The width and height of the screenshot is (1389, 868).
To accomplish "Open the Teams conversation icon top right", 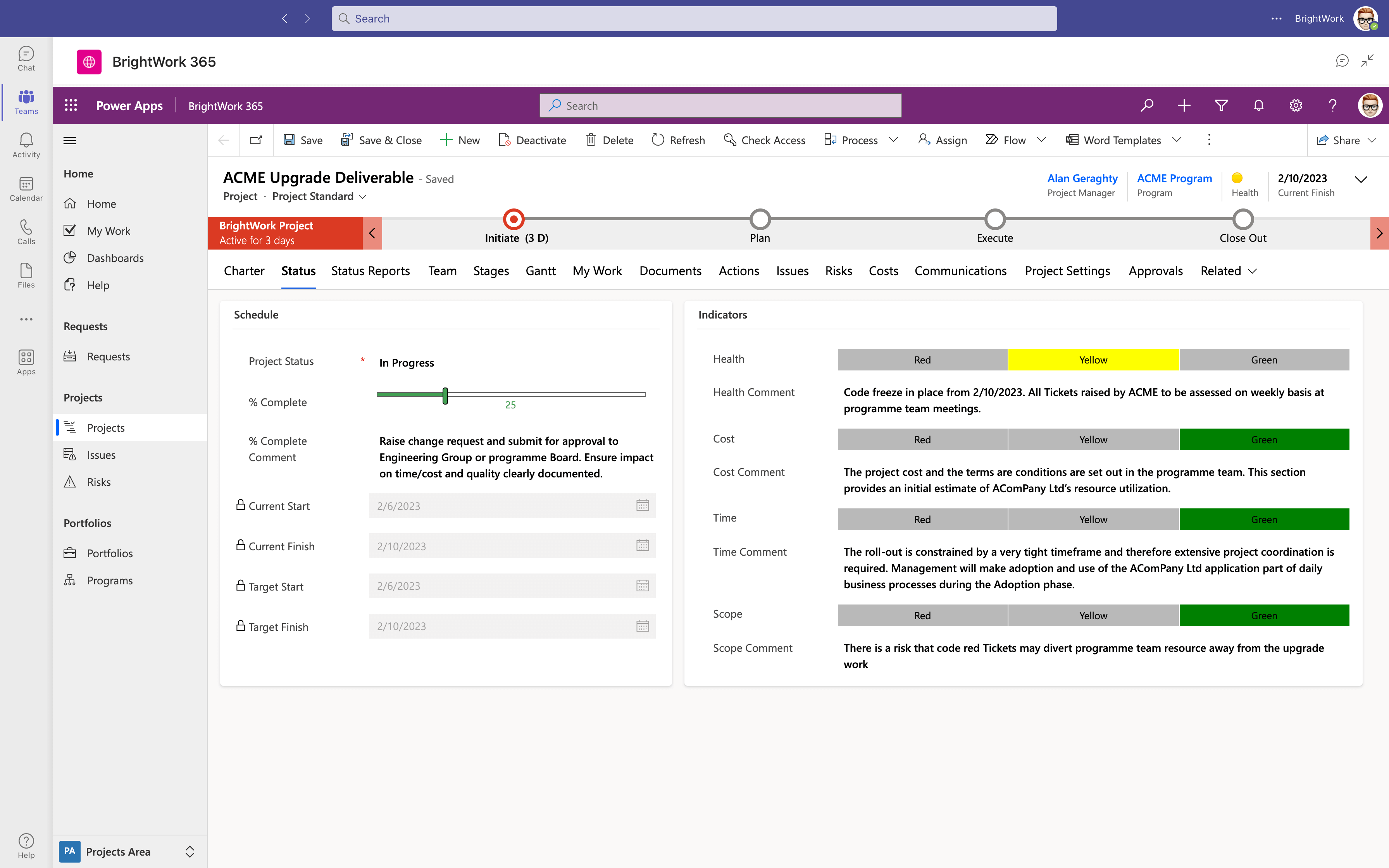I will pyautogui.click(x=1342, y=61).
